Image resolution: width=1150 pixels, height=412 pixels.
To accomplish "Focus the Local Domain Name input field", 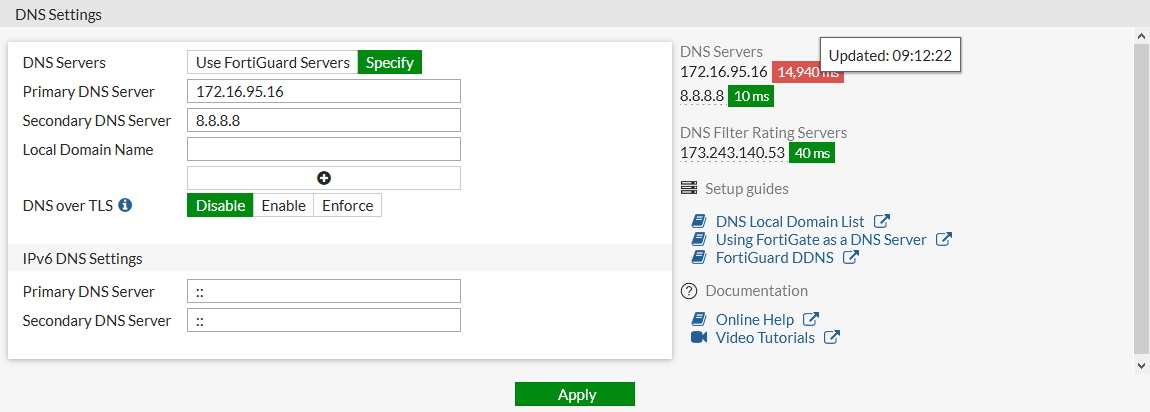I will coord(323,149).
